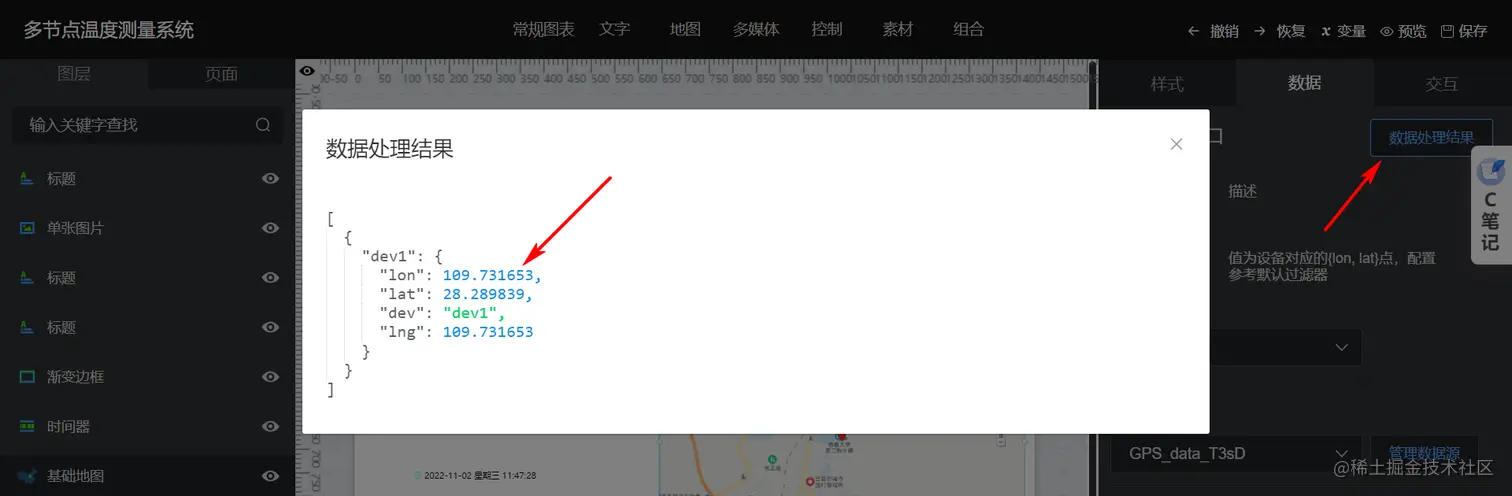The width and height of the screenshot is (1512, 496).
Task: Toggle ruler eye icon at canvas corner
Action: [x=307, y=71]
